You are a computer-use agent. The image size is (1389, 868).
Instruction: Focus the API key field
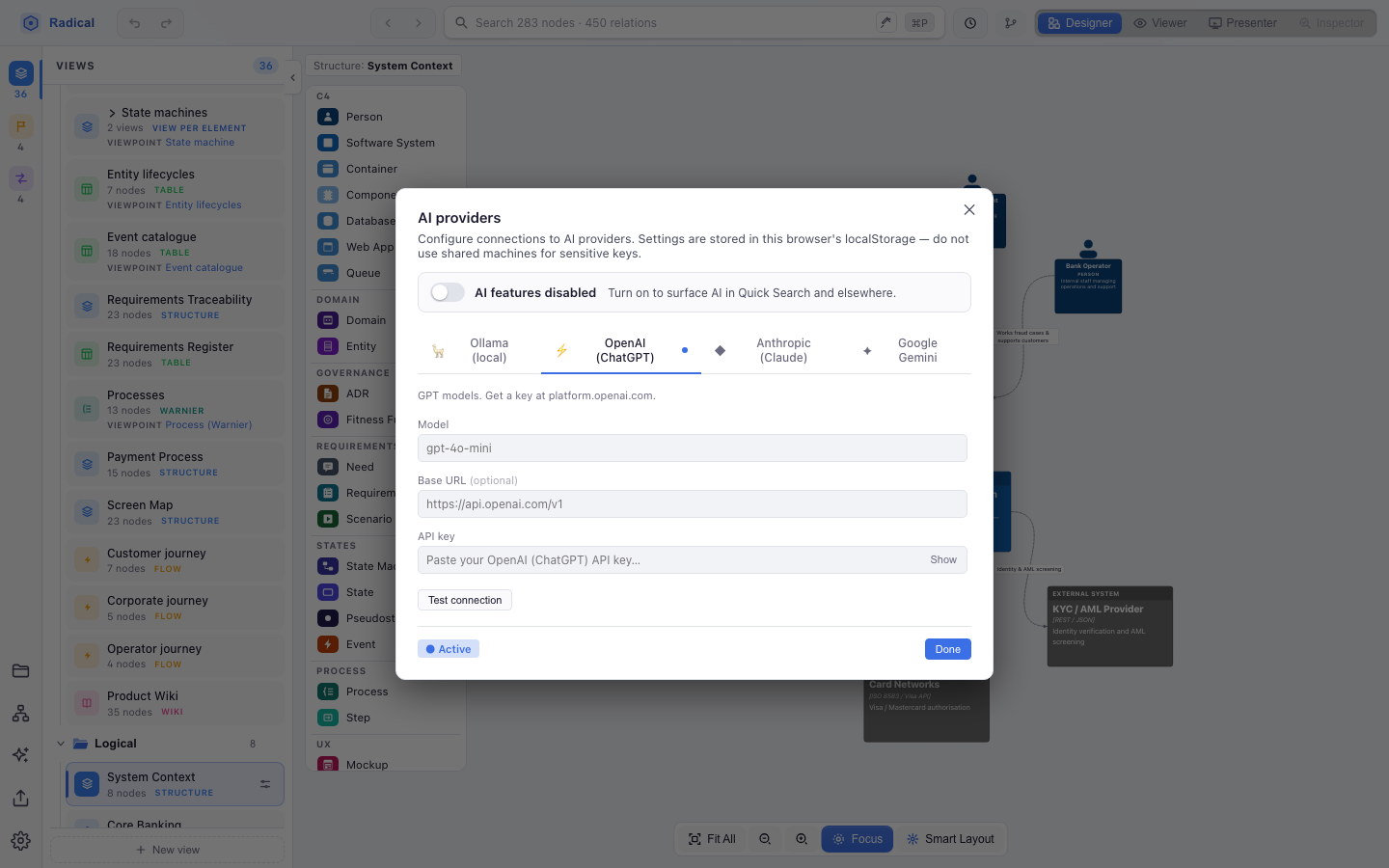point(693,560)
